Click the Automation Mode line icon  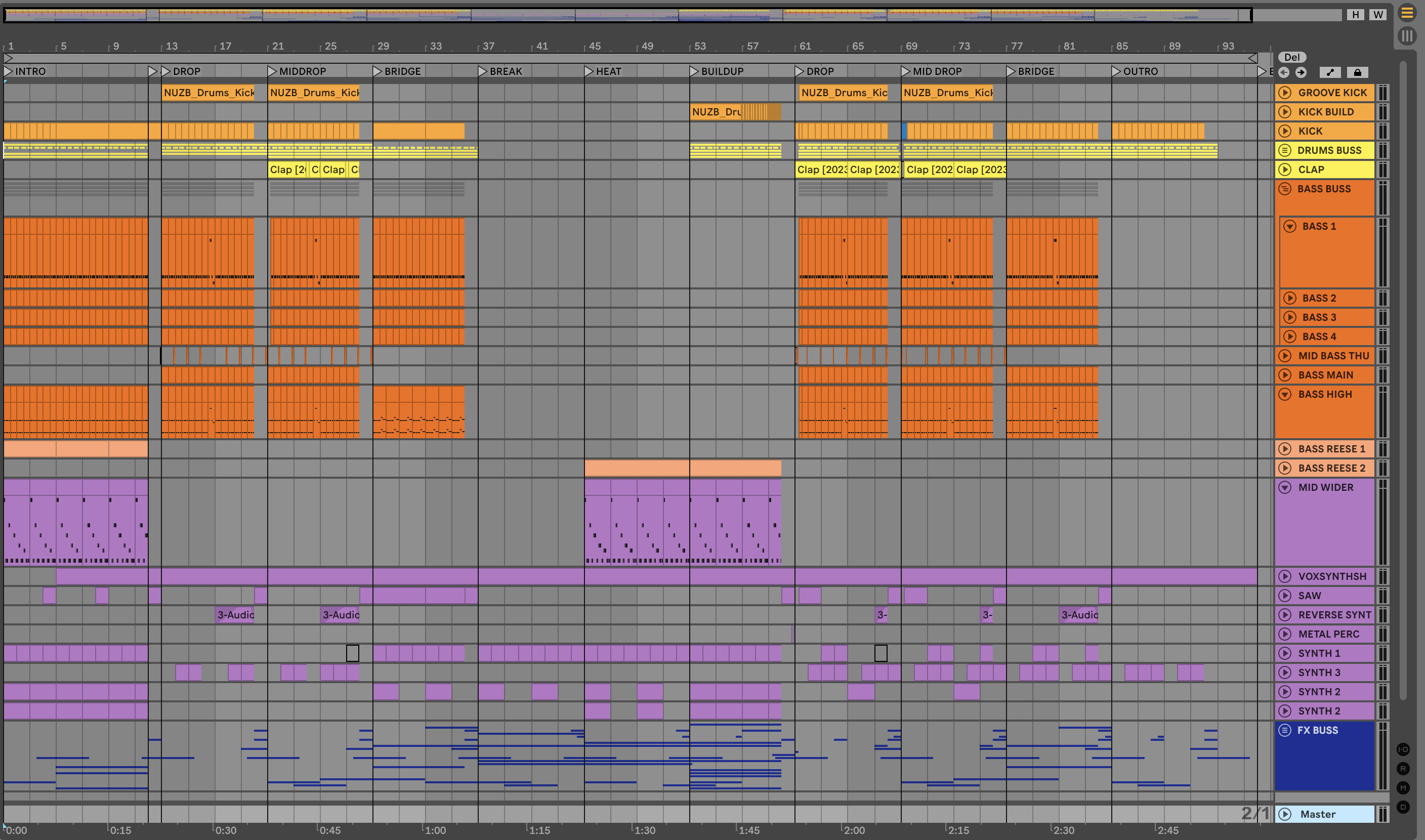click(1330, 72)
